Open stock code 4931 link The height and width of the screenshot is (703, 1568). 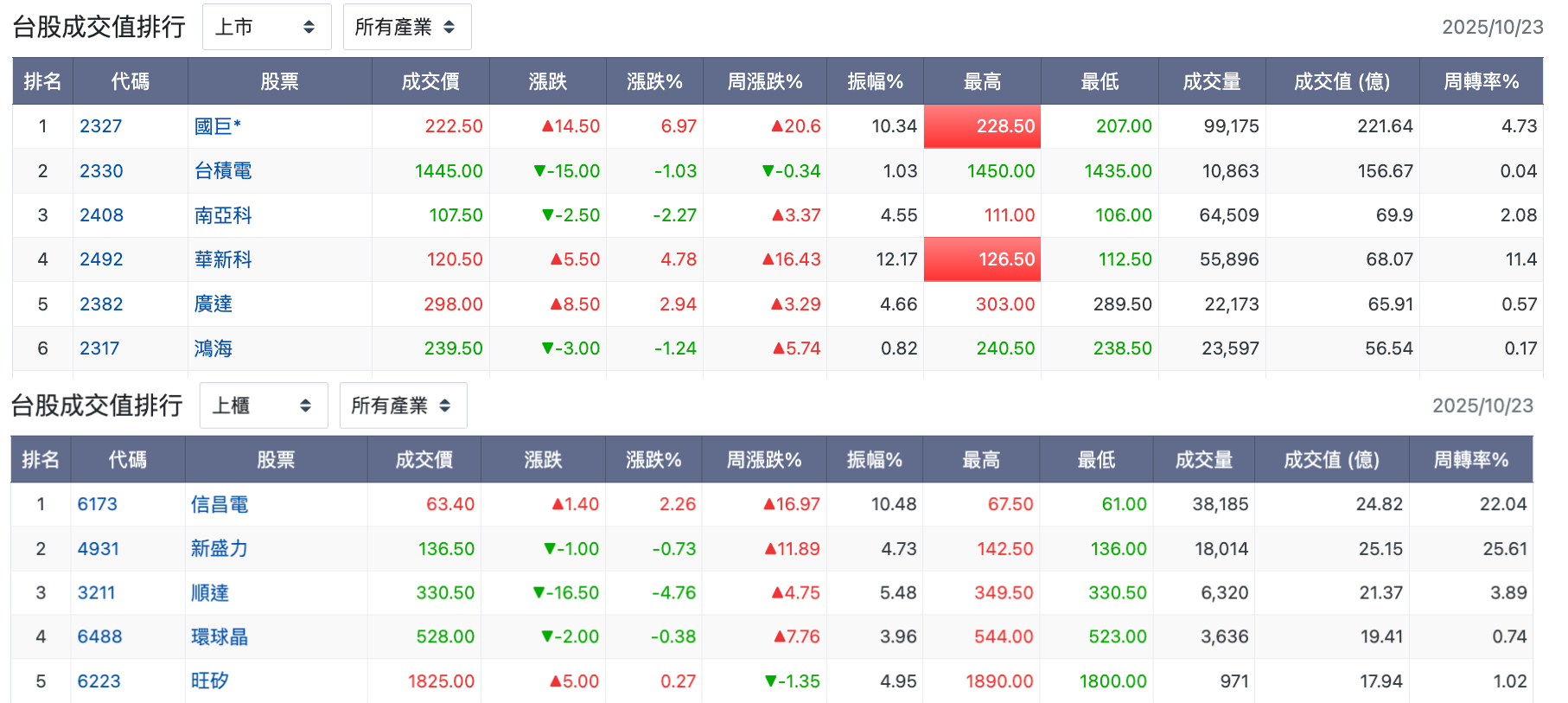pos(99,549)
